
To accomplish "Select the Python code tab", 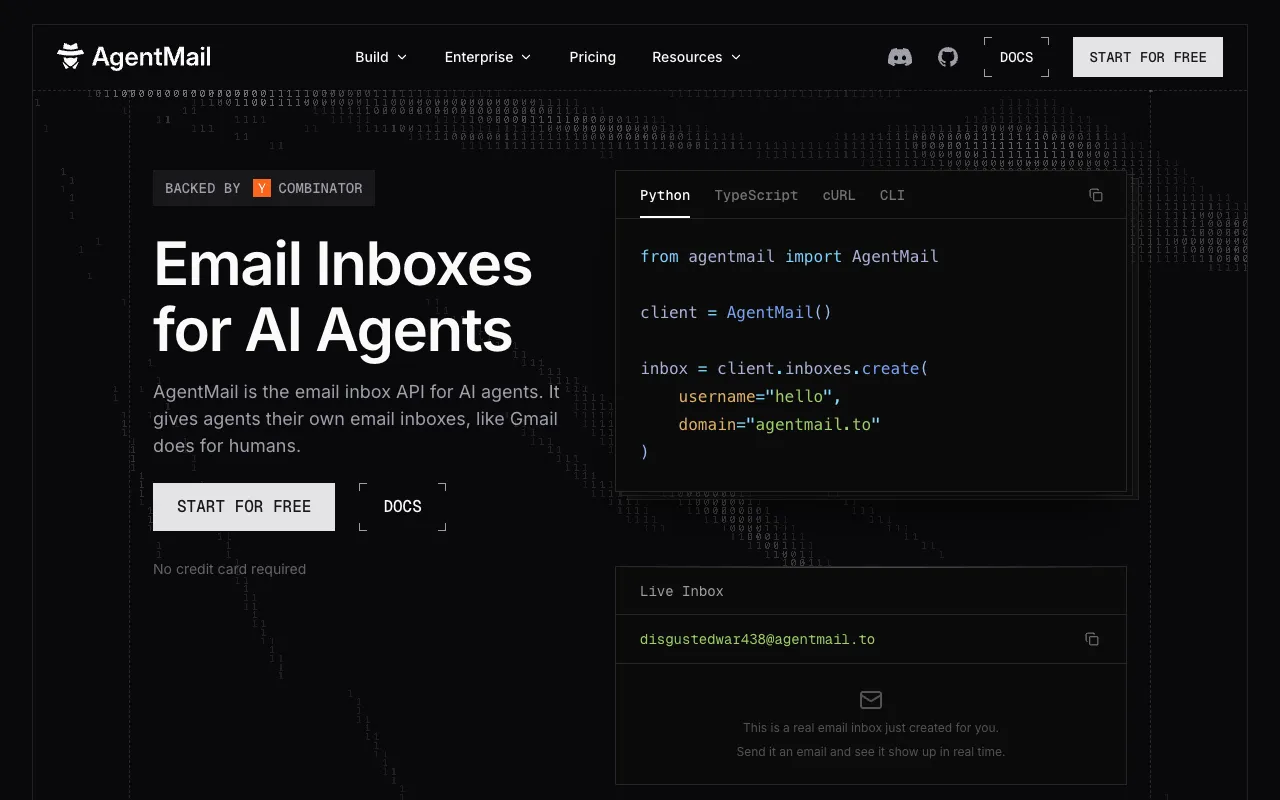I will click(665, 195).
